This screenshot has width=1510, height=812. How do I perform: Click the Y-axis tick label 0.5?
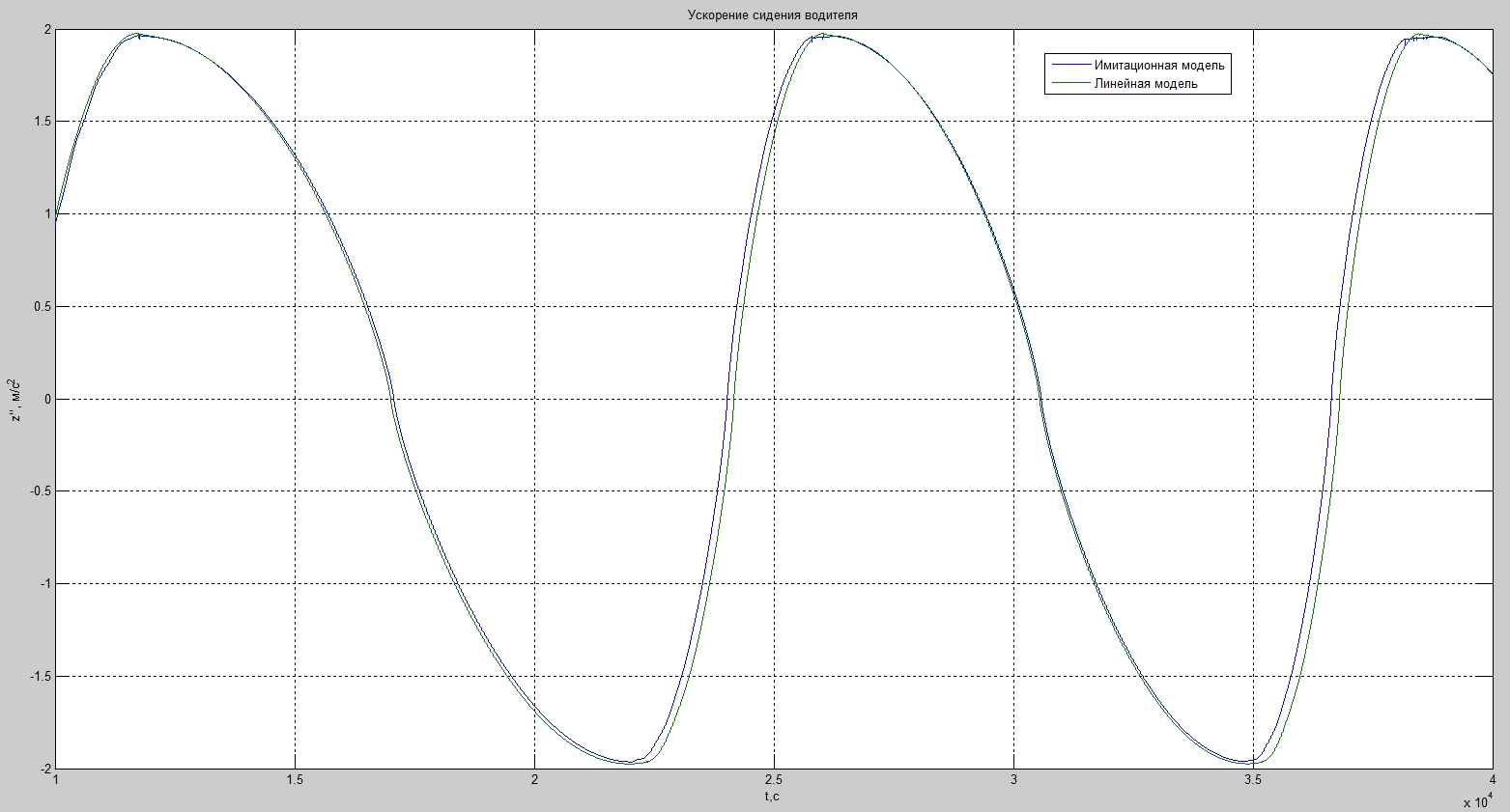coord(41,307)
